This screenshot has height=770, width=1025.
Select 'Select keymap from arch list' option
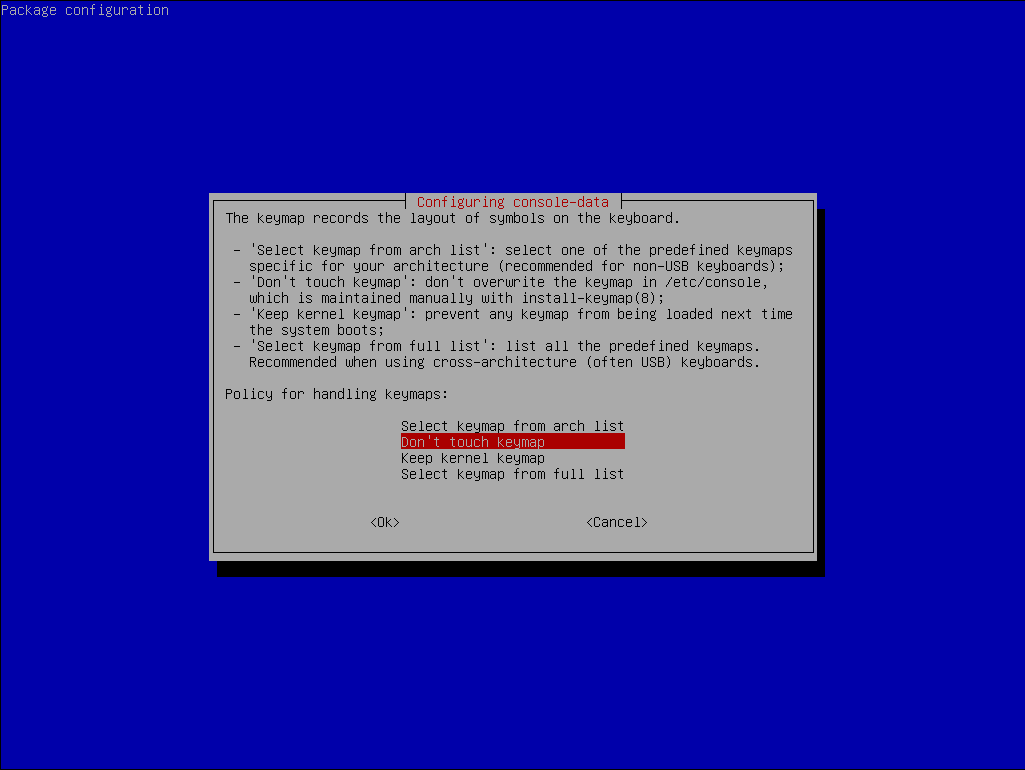click(x=512, y=426)
